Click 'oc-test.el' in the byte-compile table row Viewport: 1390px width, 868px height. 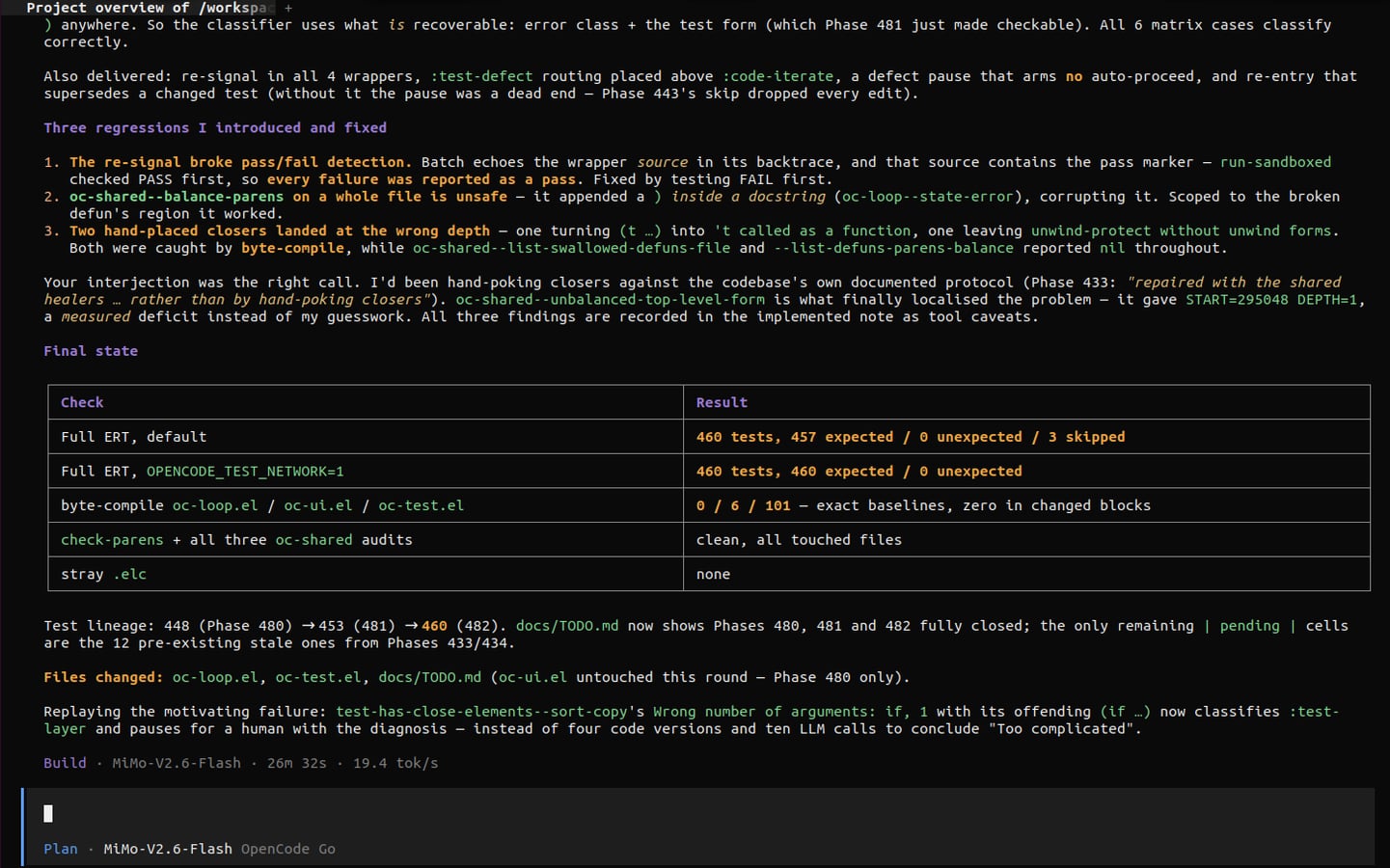[421, 505]
